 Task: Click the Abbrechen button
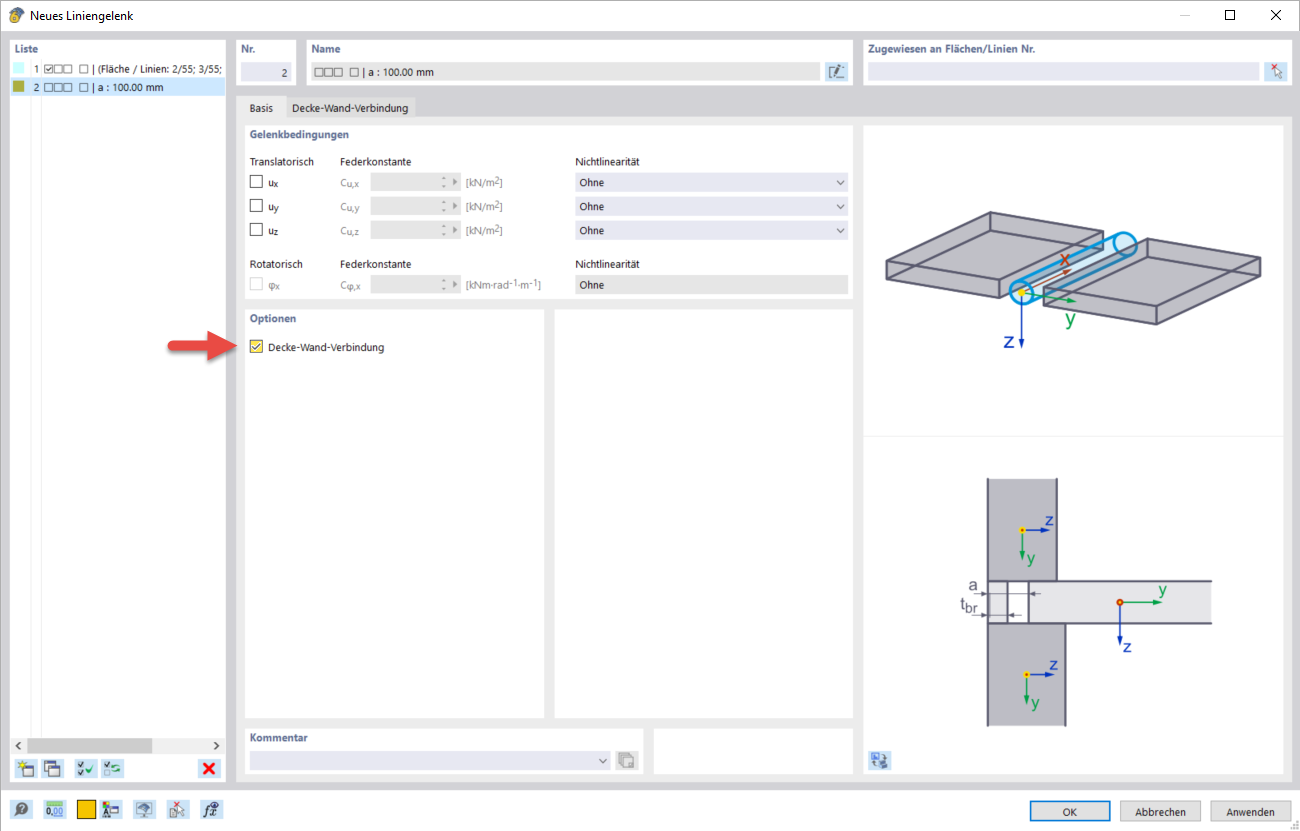click(x=1160, y=812)
